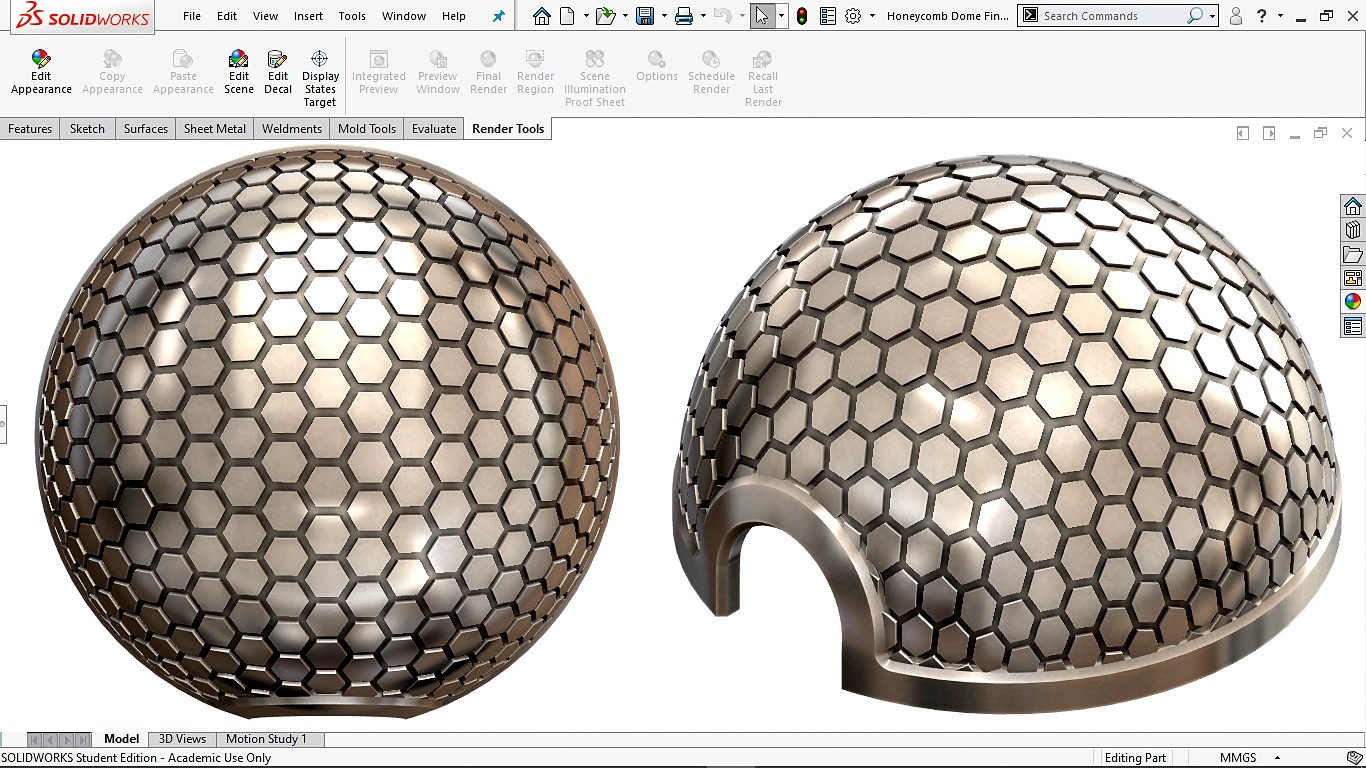Click the Rebuild traffic light icon
This screenshot has width=1366, height=768.
802,16
